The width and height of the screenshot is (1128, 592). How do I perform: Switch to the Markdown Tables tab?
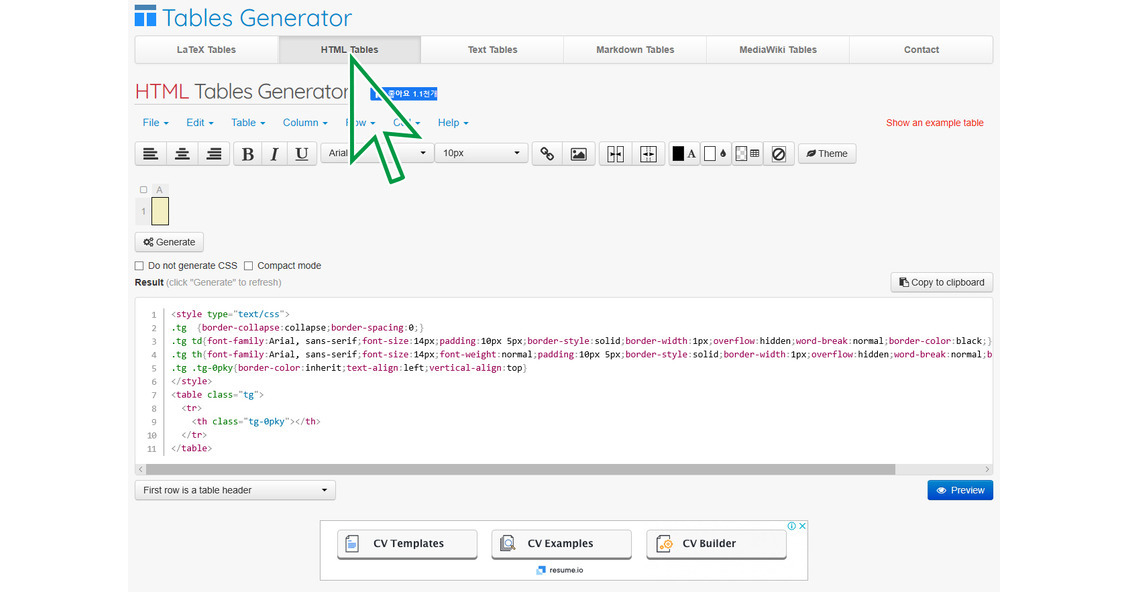click(635, 50)
